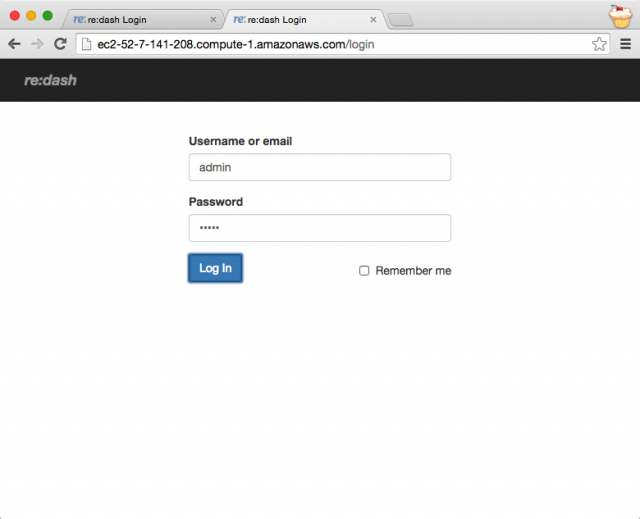This screenshot has height=519, width=640.
Task: Close the second re:dash Login tab
Action: point(373,20)
